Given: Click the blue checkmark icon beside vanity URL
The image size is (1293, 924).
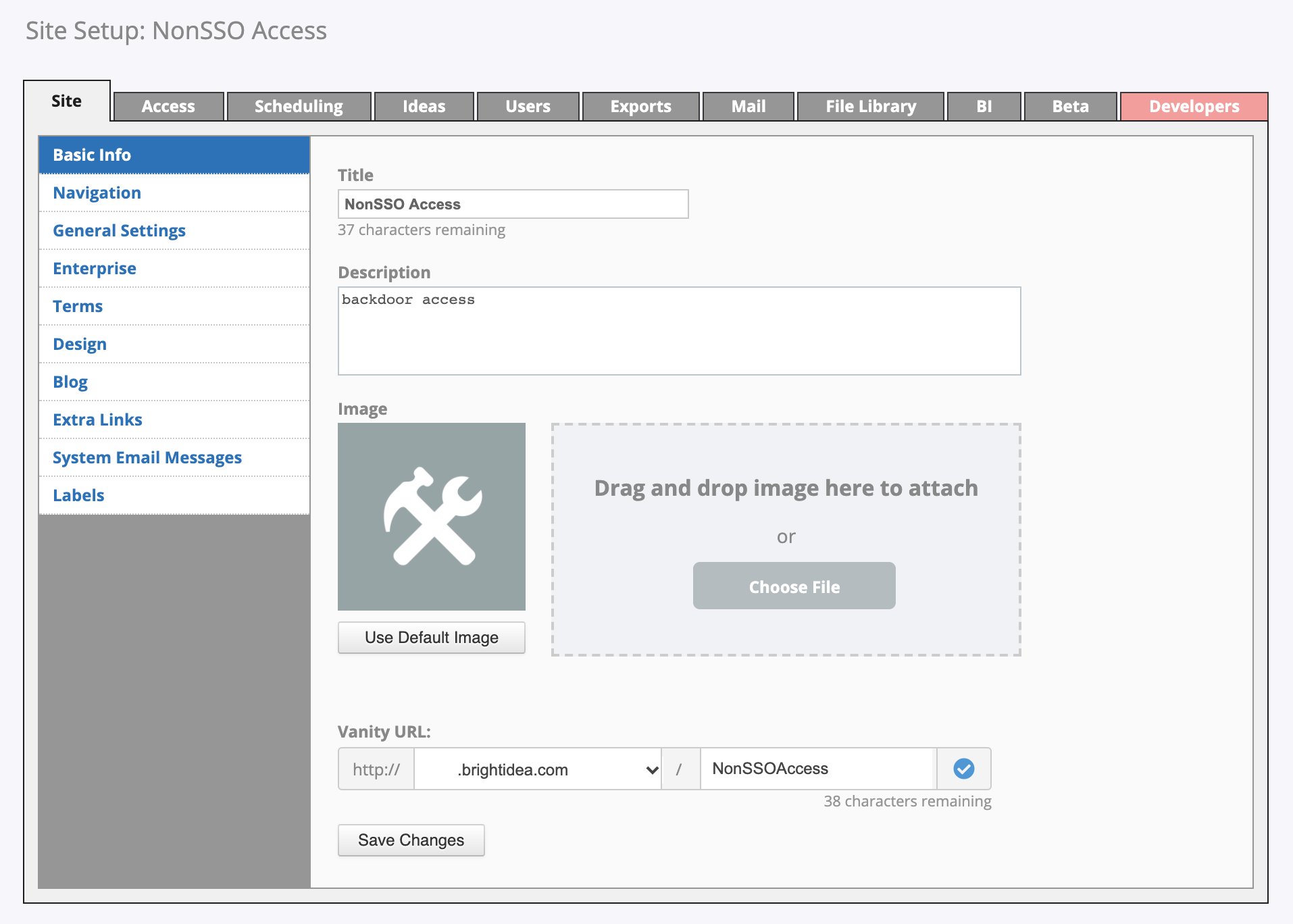Looking at the screenshot, I should coord(963,769).
